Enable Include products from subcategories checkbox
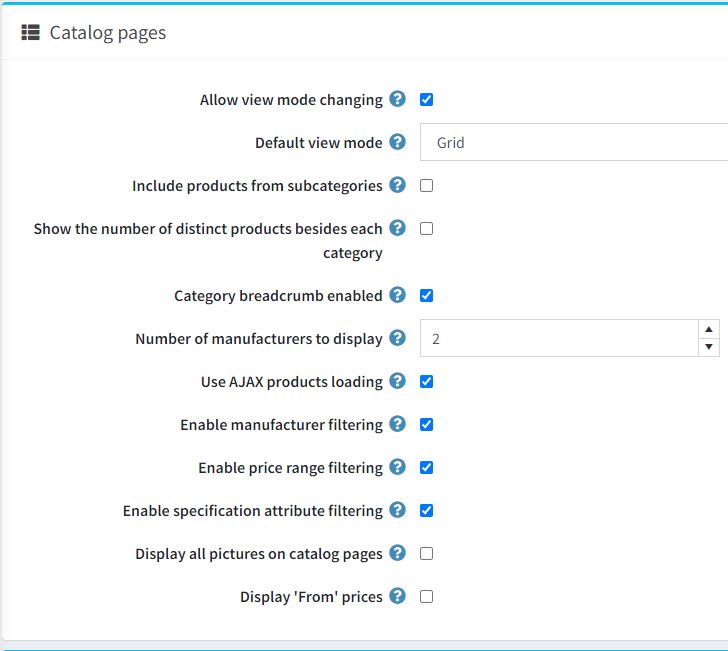Image resolution: width=728 pixels, height=651 pixels. pyautogui.click(x=427, y=185)
